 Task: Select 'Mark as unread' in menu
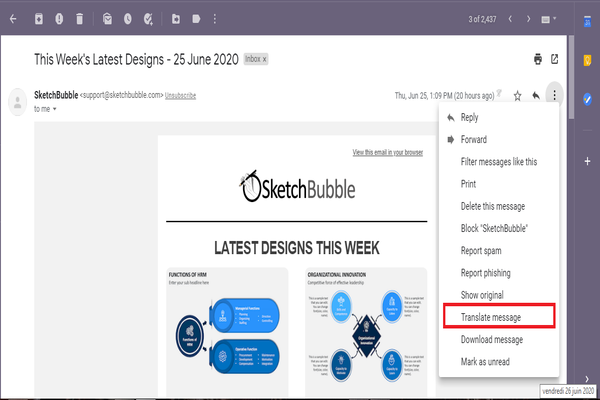(x=499, y=362)
